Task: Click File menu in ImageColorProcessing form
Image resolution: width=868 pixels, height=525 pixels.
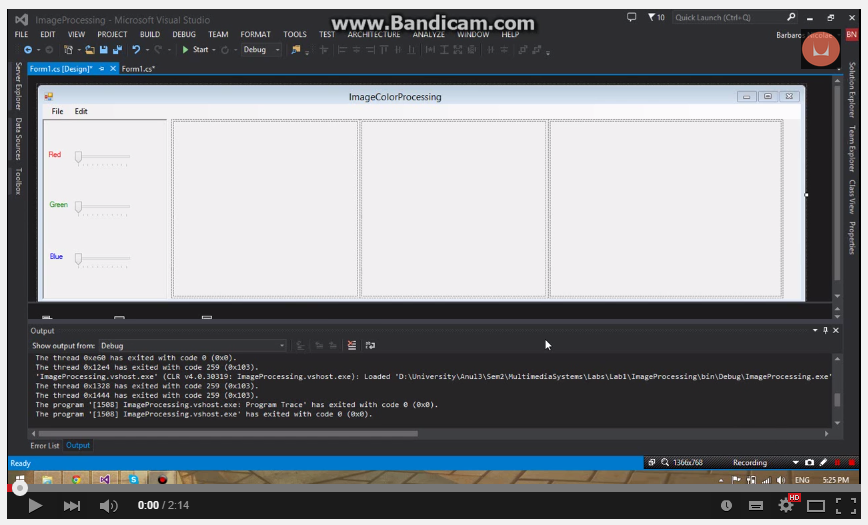Action: (58, 111)
